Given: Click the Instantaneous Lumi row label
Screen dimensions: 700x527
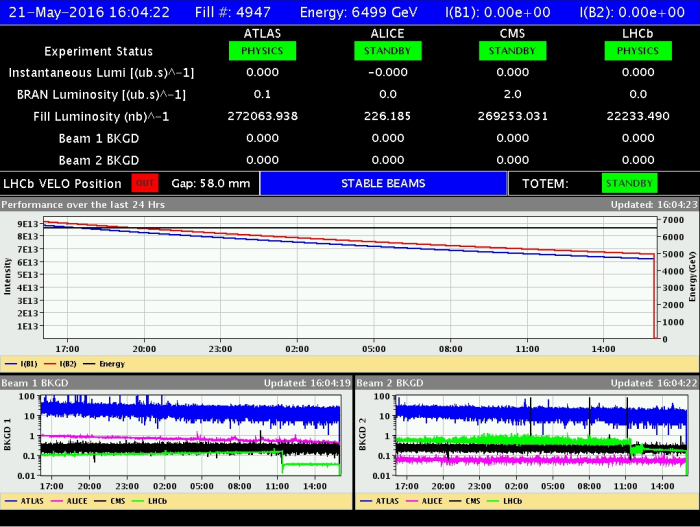Looking at the screenshot, I should (101, 73).
